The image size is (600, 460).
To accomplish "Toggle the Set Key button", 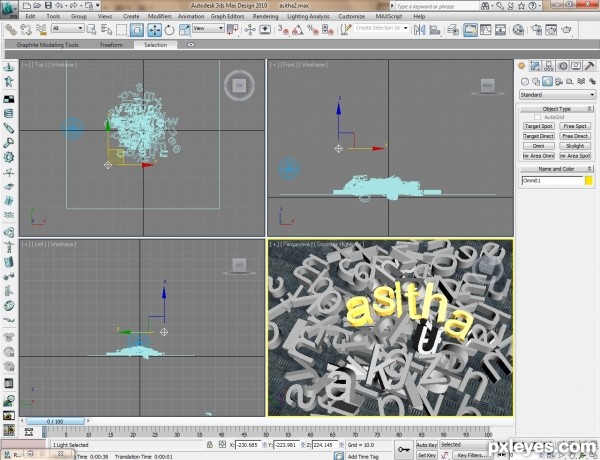I will pos(426,455).
